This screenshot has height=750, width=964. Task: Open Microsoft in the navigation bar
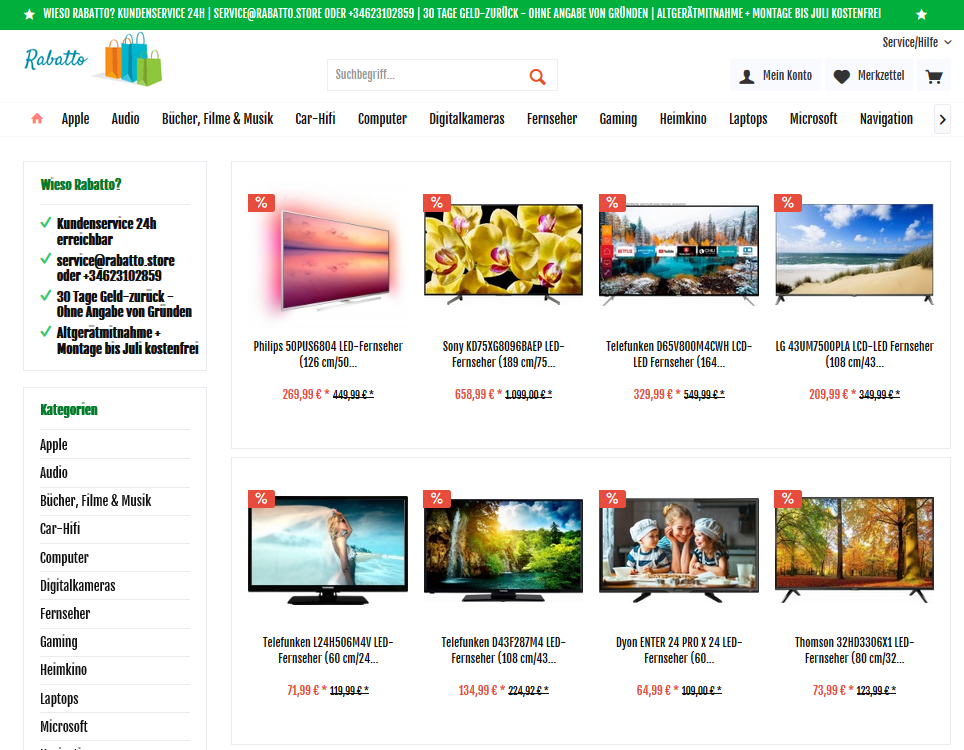coord(813,119)
